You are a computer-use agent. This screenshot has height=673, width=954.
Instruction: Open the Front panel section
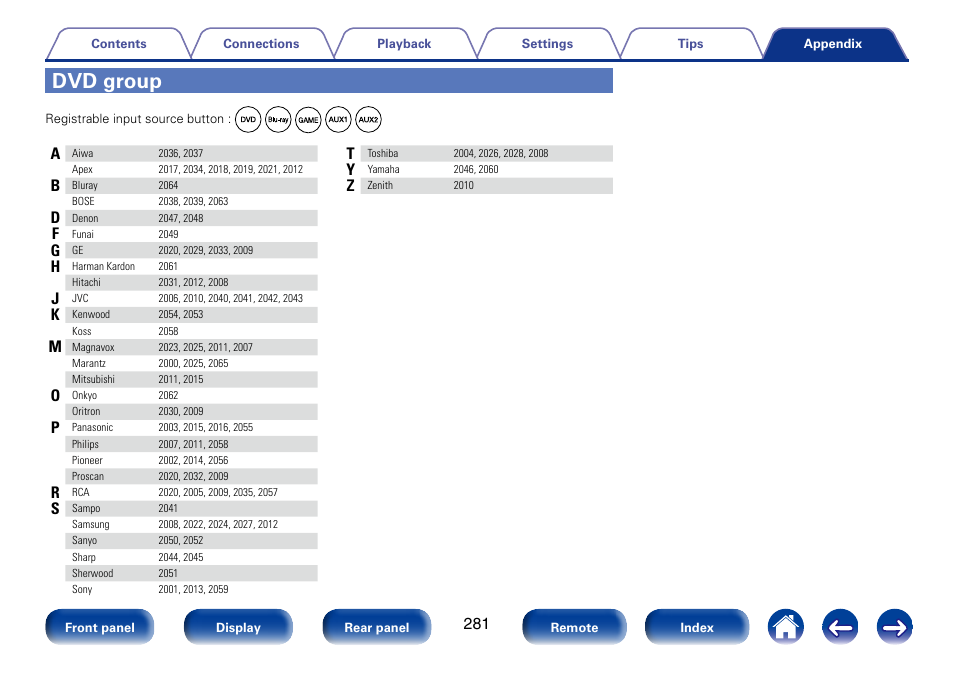pyautogui.click(x=100, y=627)
